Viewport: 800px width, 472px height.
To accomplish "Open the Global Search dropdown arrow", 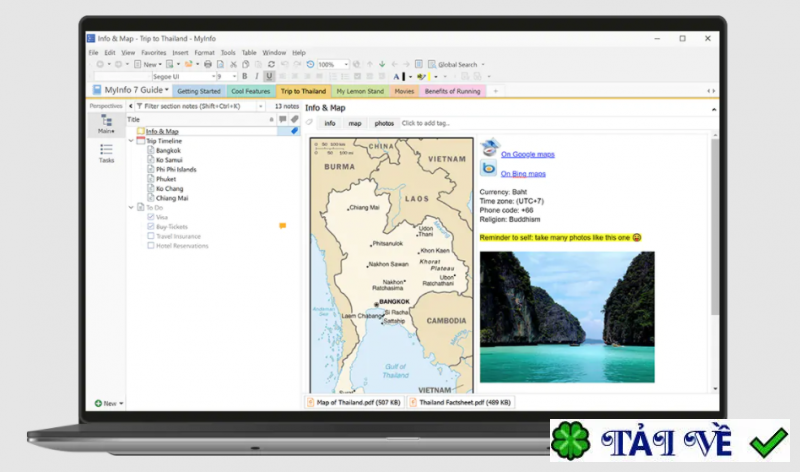I will (483, 64).
